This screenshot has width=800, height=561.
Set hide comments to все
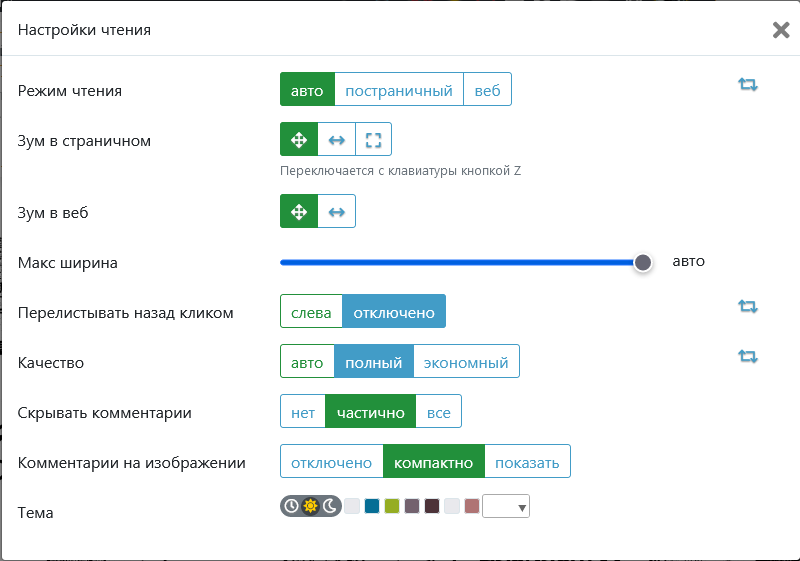439,412
